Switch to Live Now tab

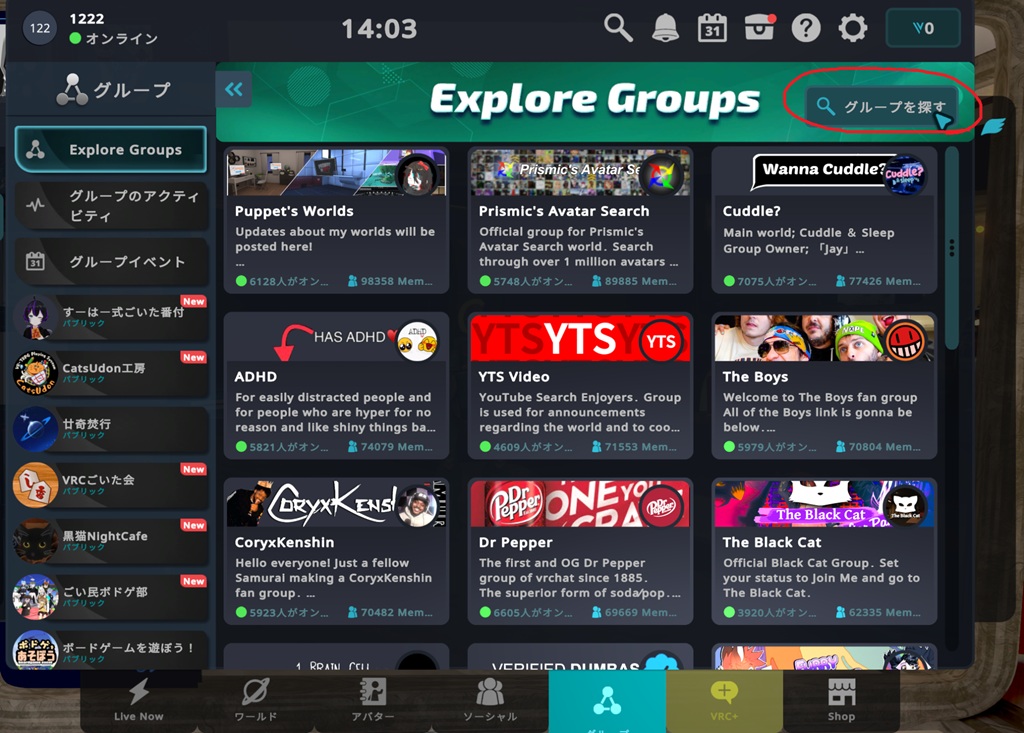(138, 701)
